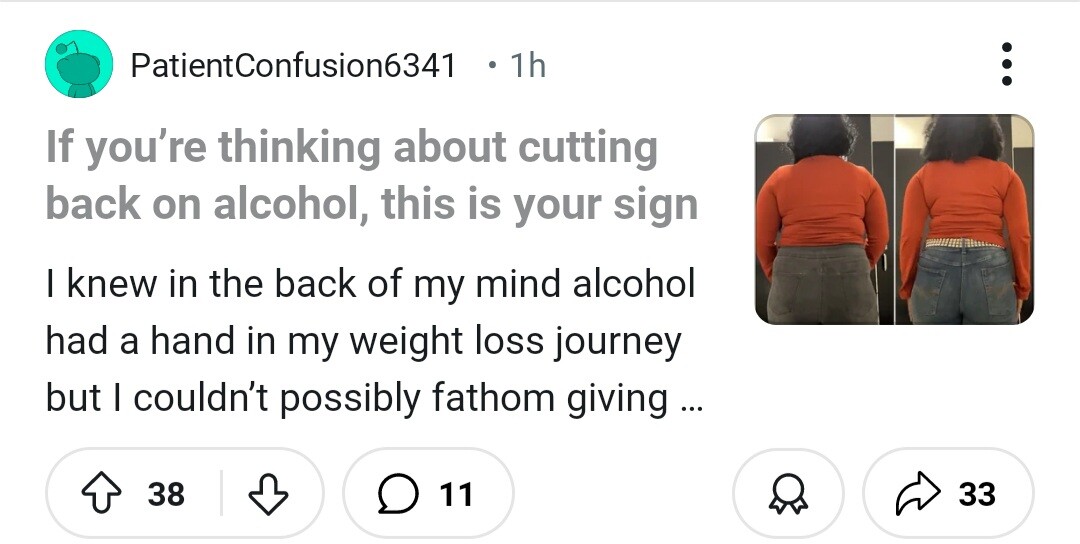Open the three-dot overflow menu
1080x544 pixels.
1006,64
